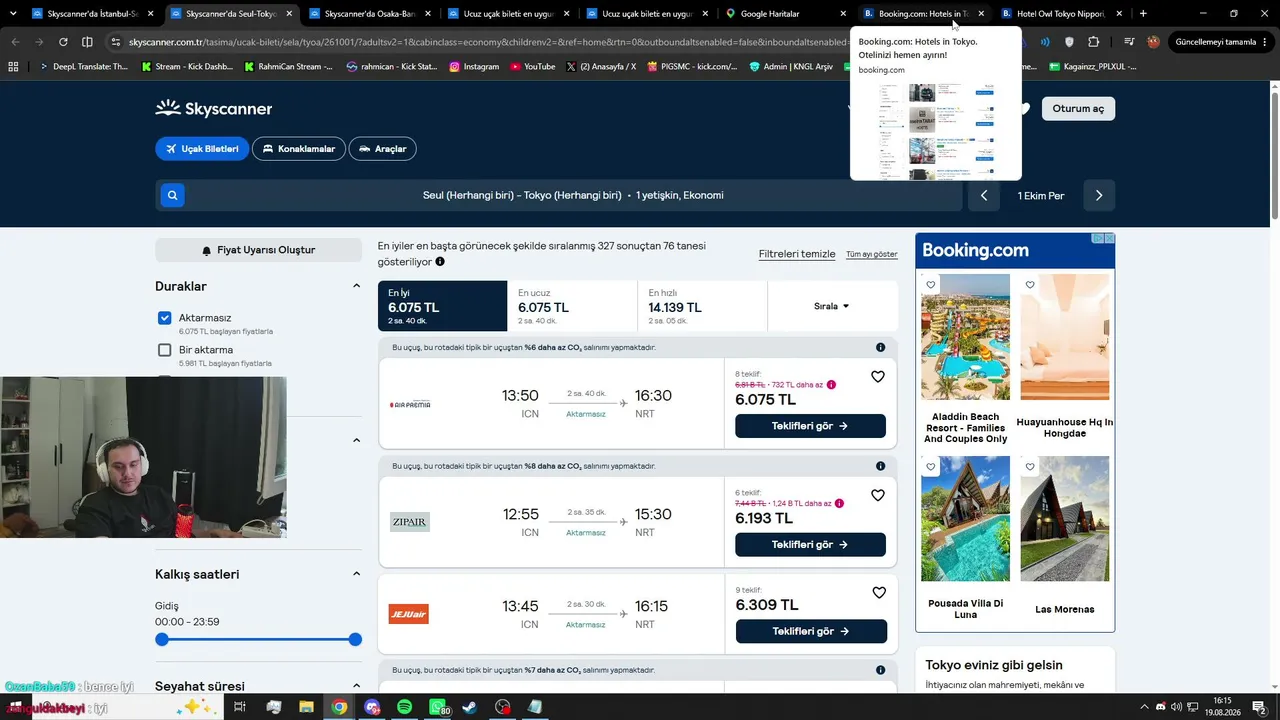Switch to the Araçlar tab
Viewport: 1280px width, 720px height.
pyautogui.click(x=383, y=149)
